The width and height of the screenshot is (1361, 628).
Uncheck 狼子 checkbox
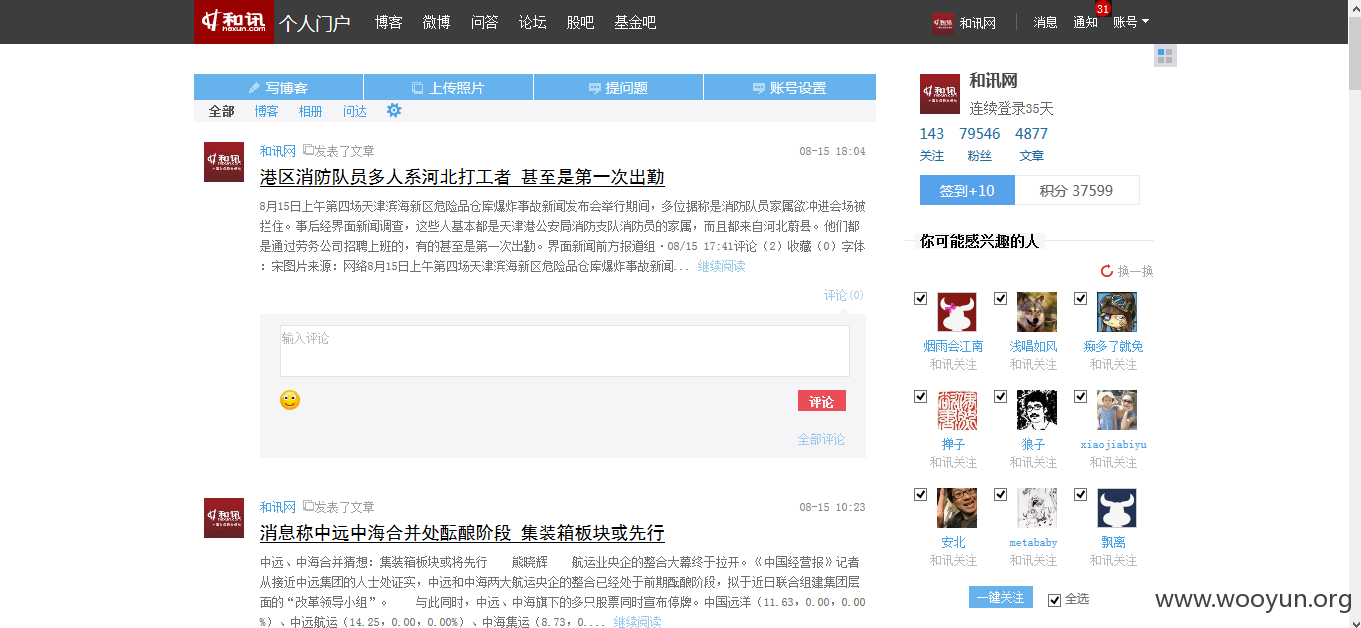click(x=1000, y=396)
